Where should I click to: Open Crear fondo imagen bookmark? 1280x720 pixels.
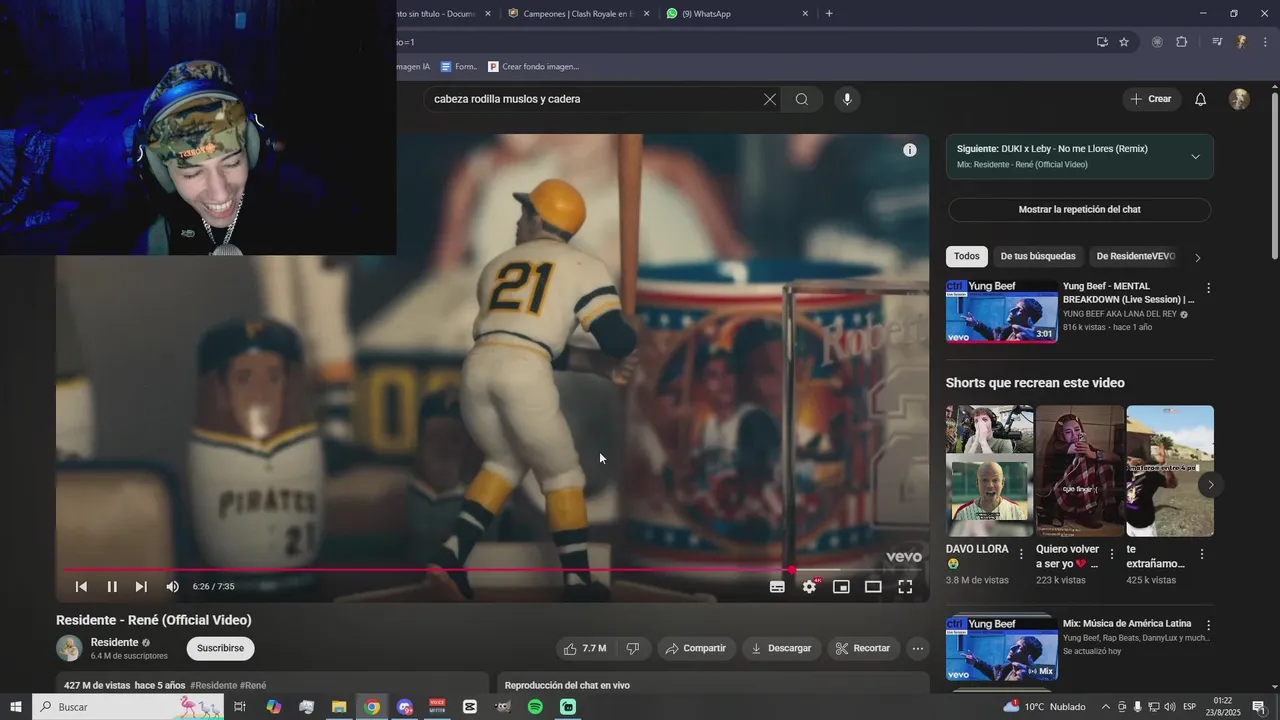pos(534,67)
